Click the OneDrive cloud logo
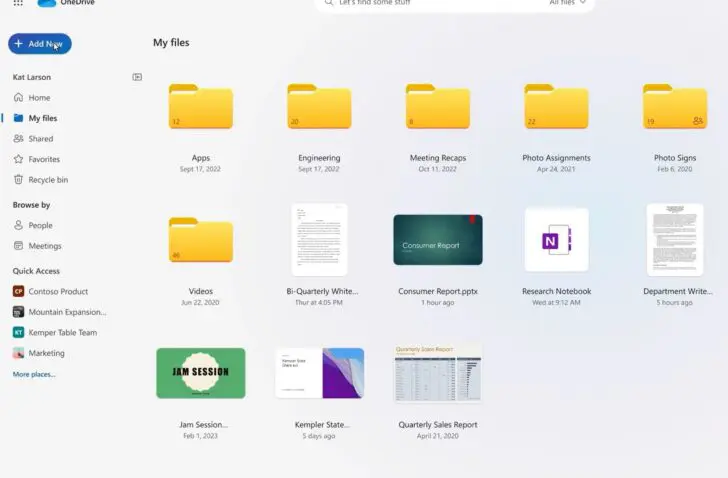The image size is (728, 478). [x=46, y=3]
